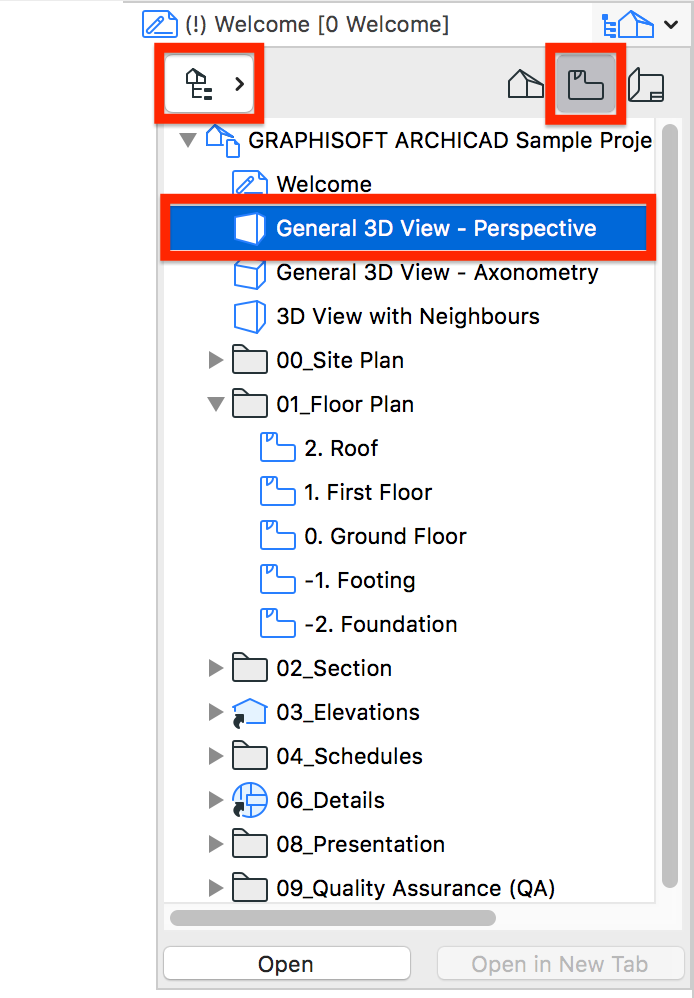Collapse the 01_Floor Plan folder
Viewport: 694px width, 998px height.
pyautogui.click(x=216, y=404)
